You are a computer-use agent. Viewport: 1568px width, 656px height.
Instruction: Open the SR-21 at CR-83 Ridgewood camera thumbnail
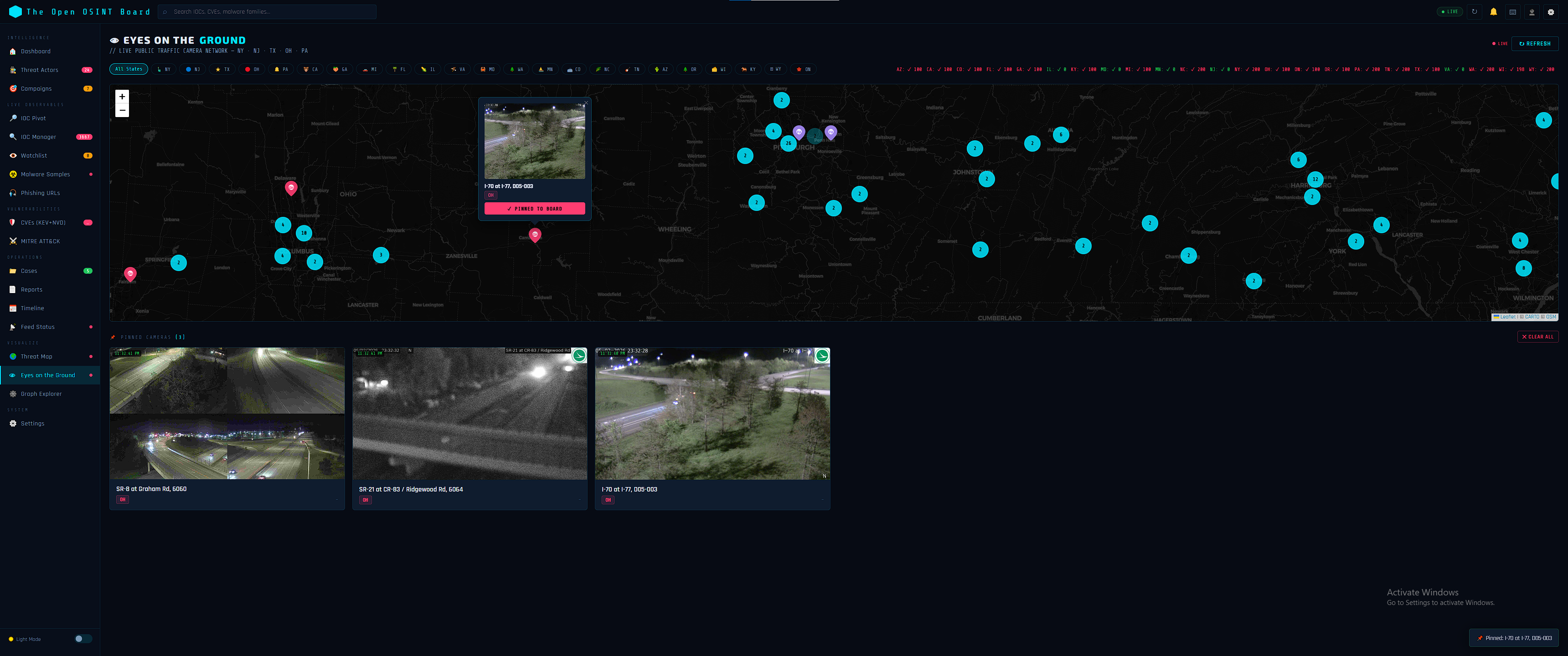(x=470, y=414)
